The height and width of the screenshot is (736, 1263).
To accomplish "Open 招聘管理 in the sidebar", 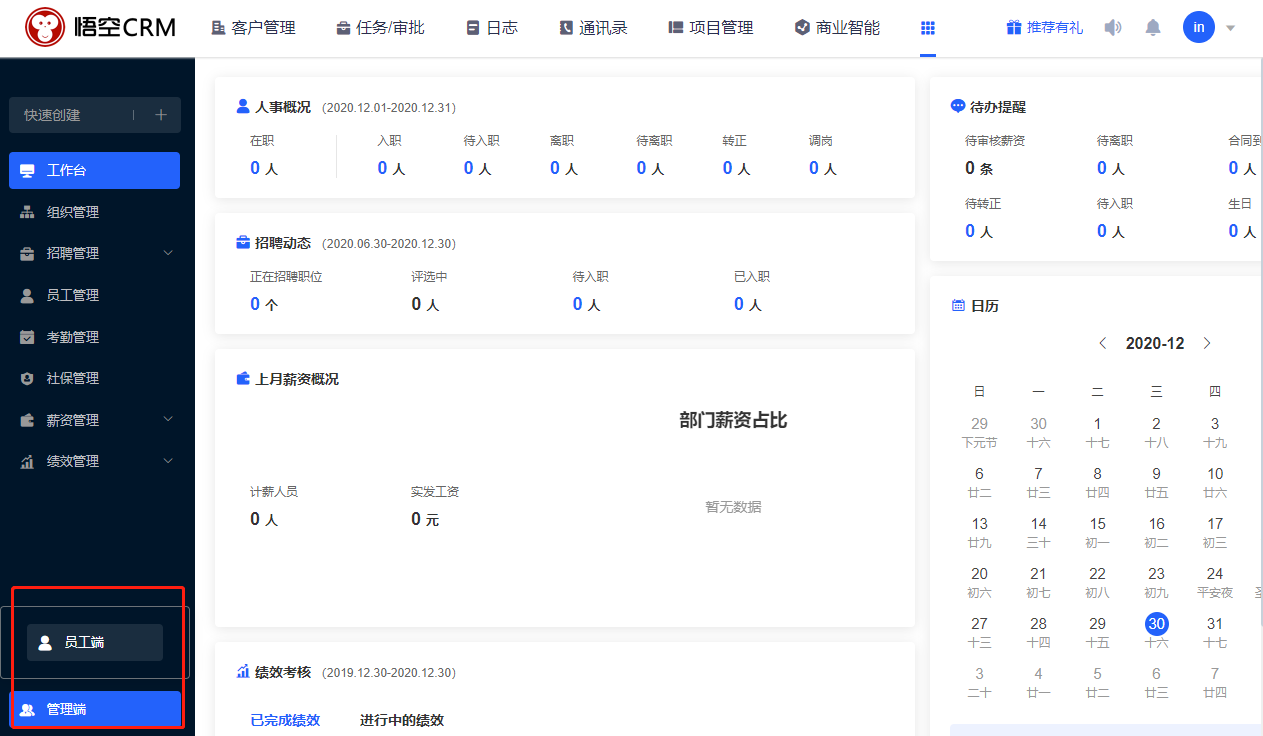I will [94, 254].
